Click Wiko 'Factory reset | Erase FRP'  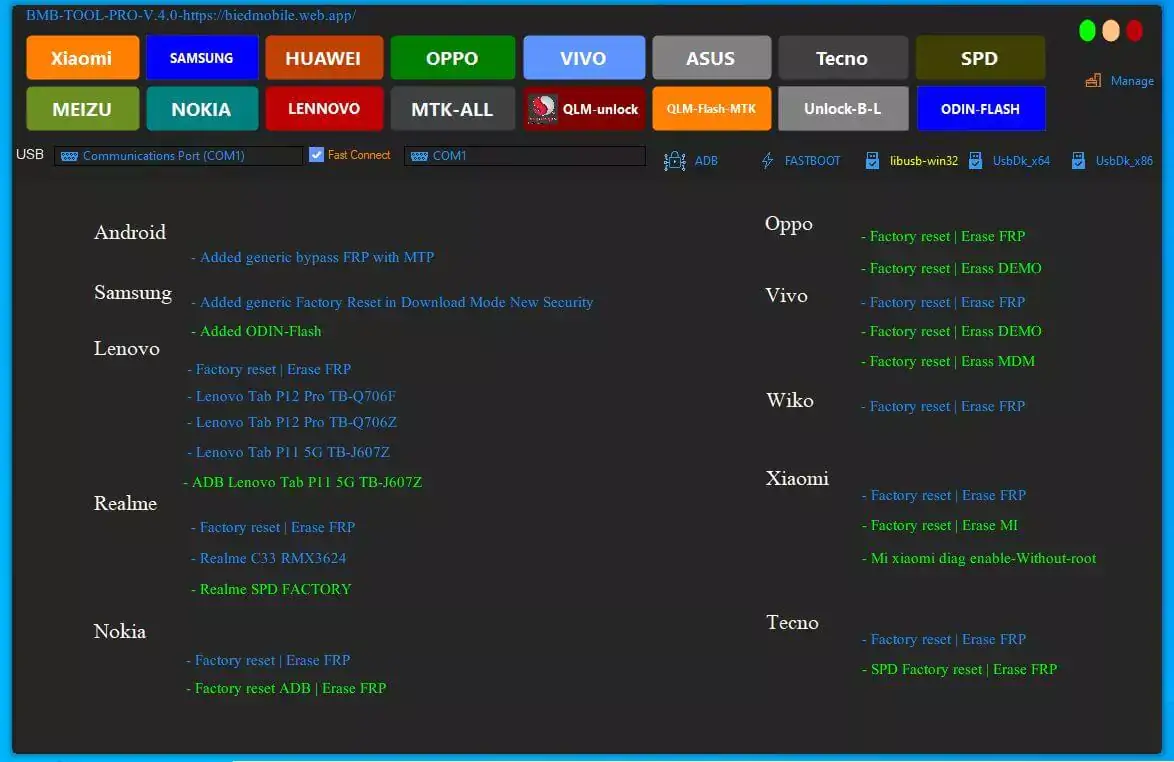tap(943, 406)
